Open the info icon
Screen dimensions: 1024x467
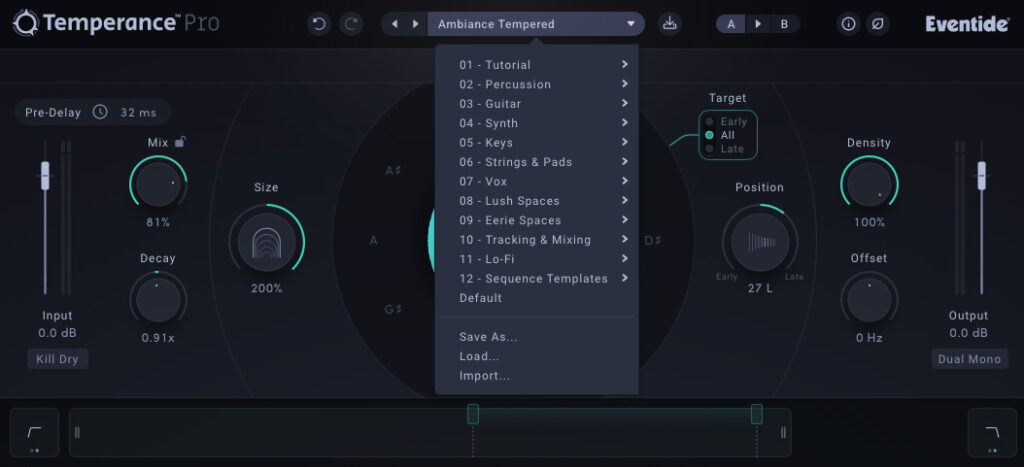pos(848,24)
